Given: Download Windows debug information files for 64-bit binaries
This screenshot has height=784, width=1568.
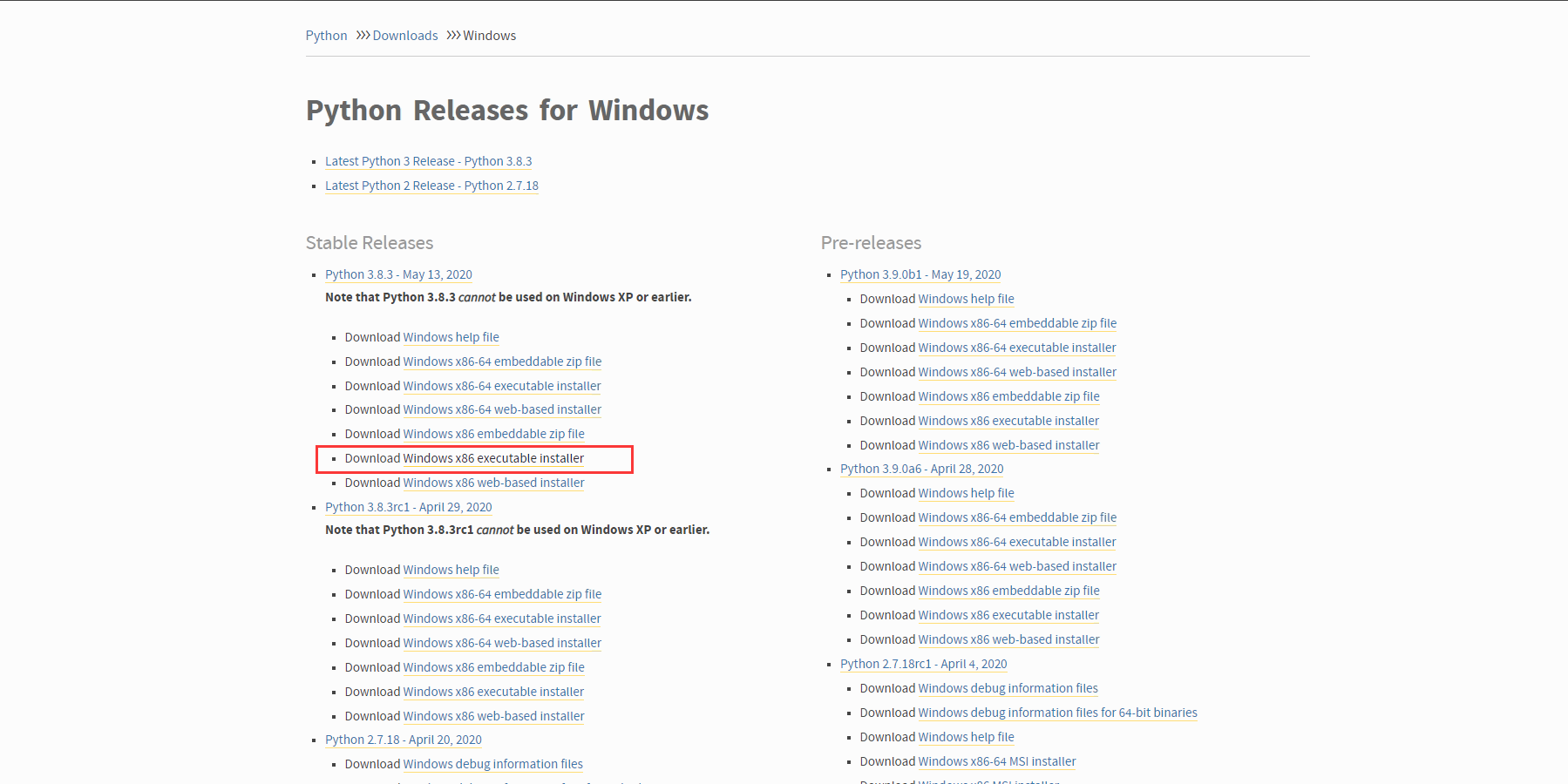Looking at the screenshot, I should click(x=1057, y=713).
